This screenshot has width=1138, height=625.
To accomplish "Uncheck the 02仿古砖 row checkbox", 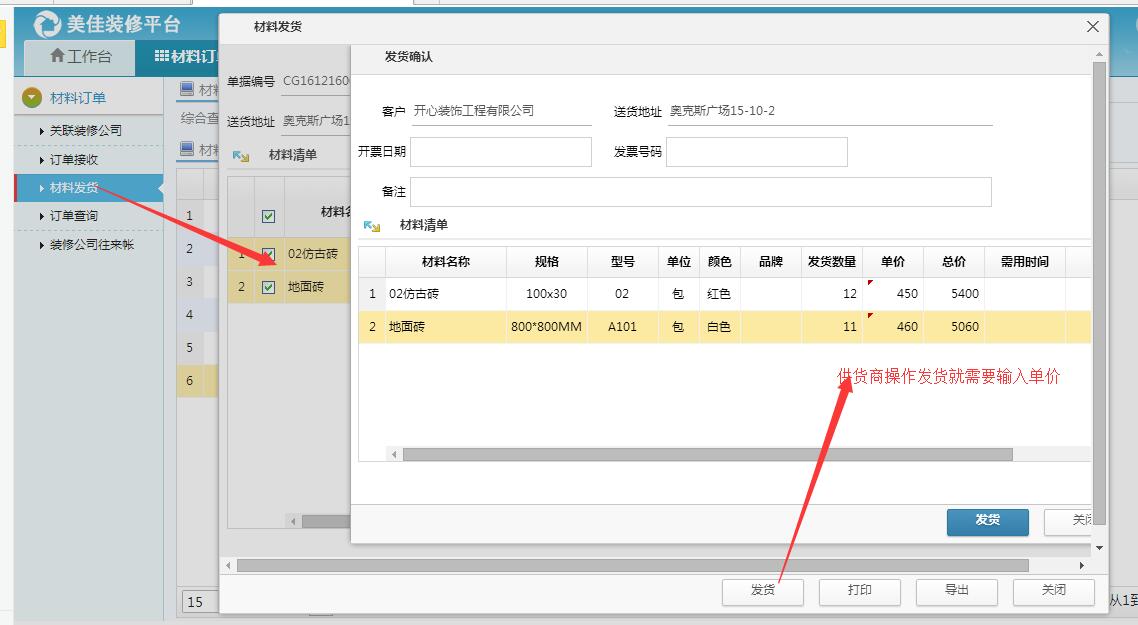I will 268,254.
